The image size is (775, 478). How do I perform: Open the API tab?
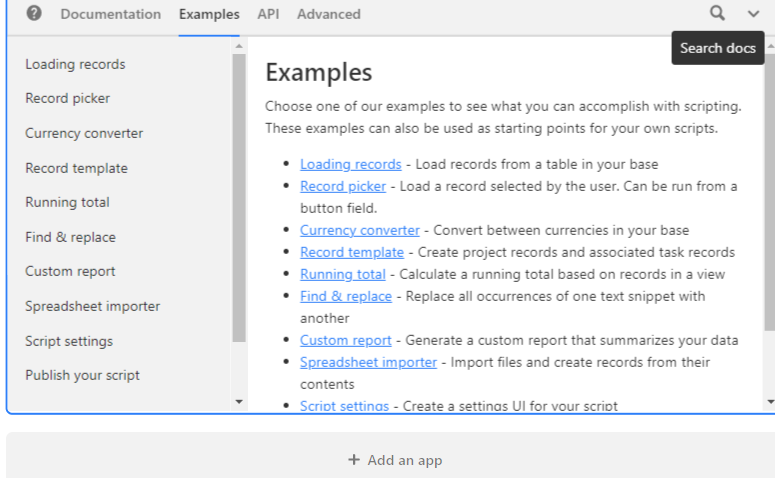pyautogui.click(x=268, y=14)
